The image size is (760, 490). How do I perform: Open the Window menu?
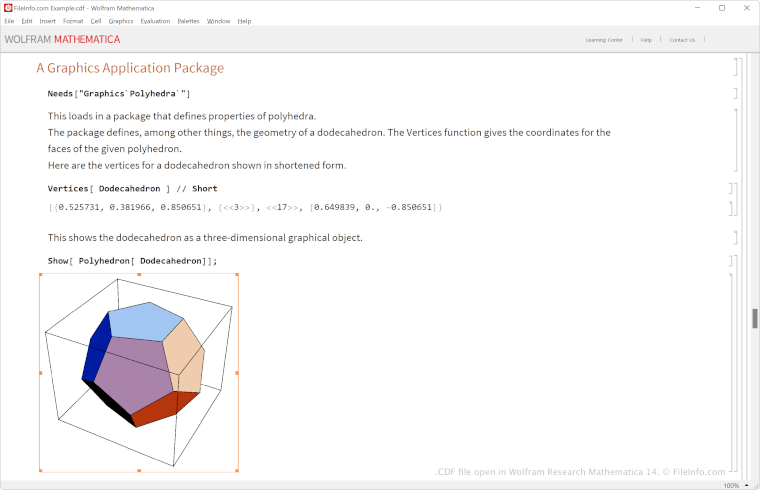[x=218, y=21]
